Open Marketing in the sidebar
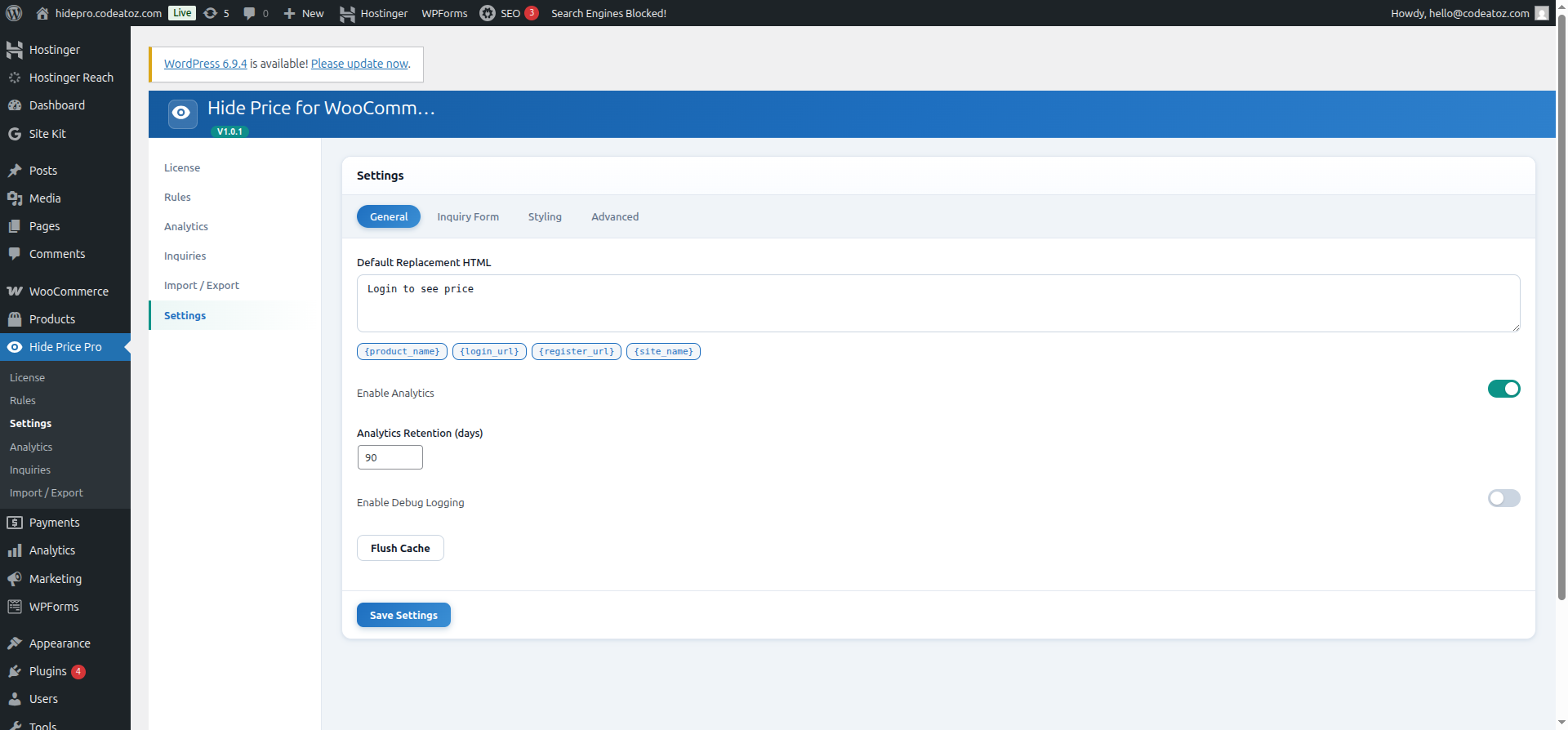Image resolution: width=1568 pixels, height=730 pixels. 65,579
